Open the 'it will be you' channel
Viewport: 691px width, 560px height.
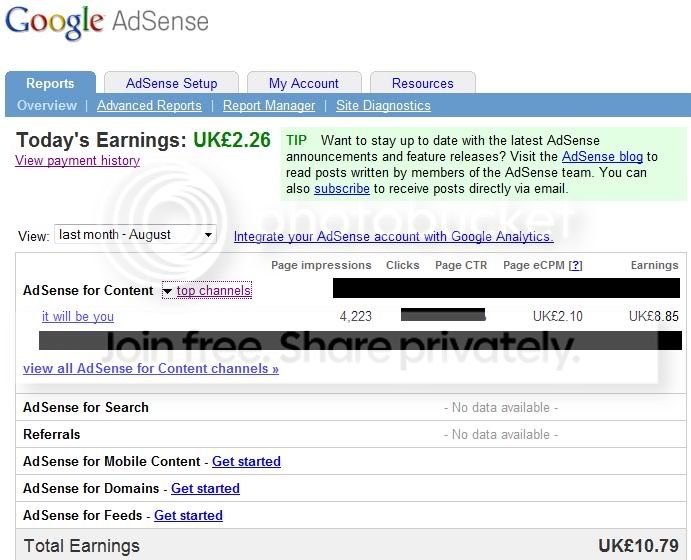point(78,316)
